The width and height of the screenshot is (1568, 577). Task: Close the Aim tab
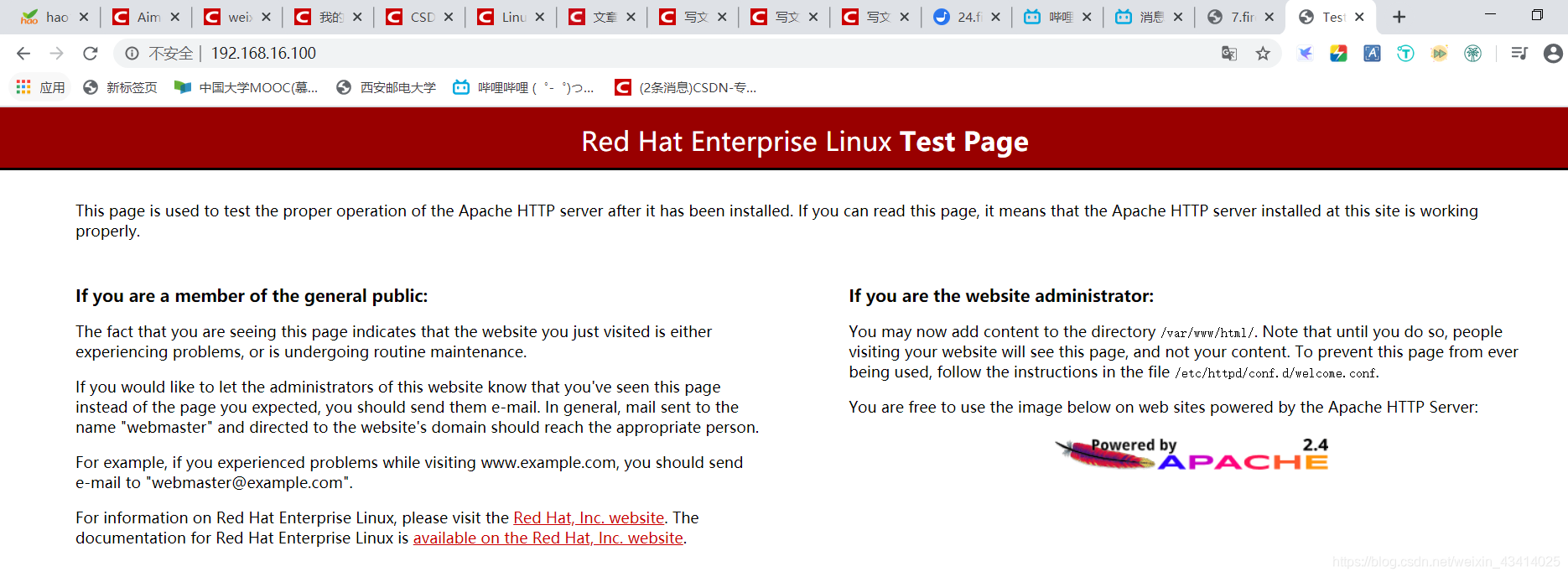click(x=175, y=17)
